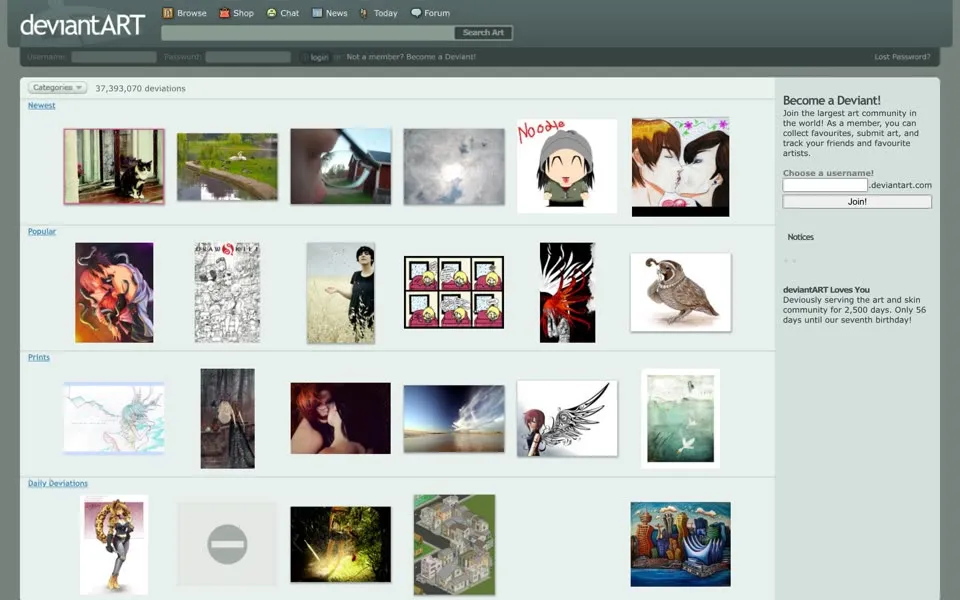Focus the Choose a username field
Screen dimensions: 960x600
(x=825, y=185)
